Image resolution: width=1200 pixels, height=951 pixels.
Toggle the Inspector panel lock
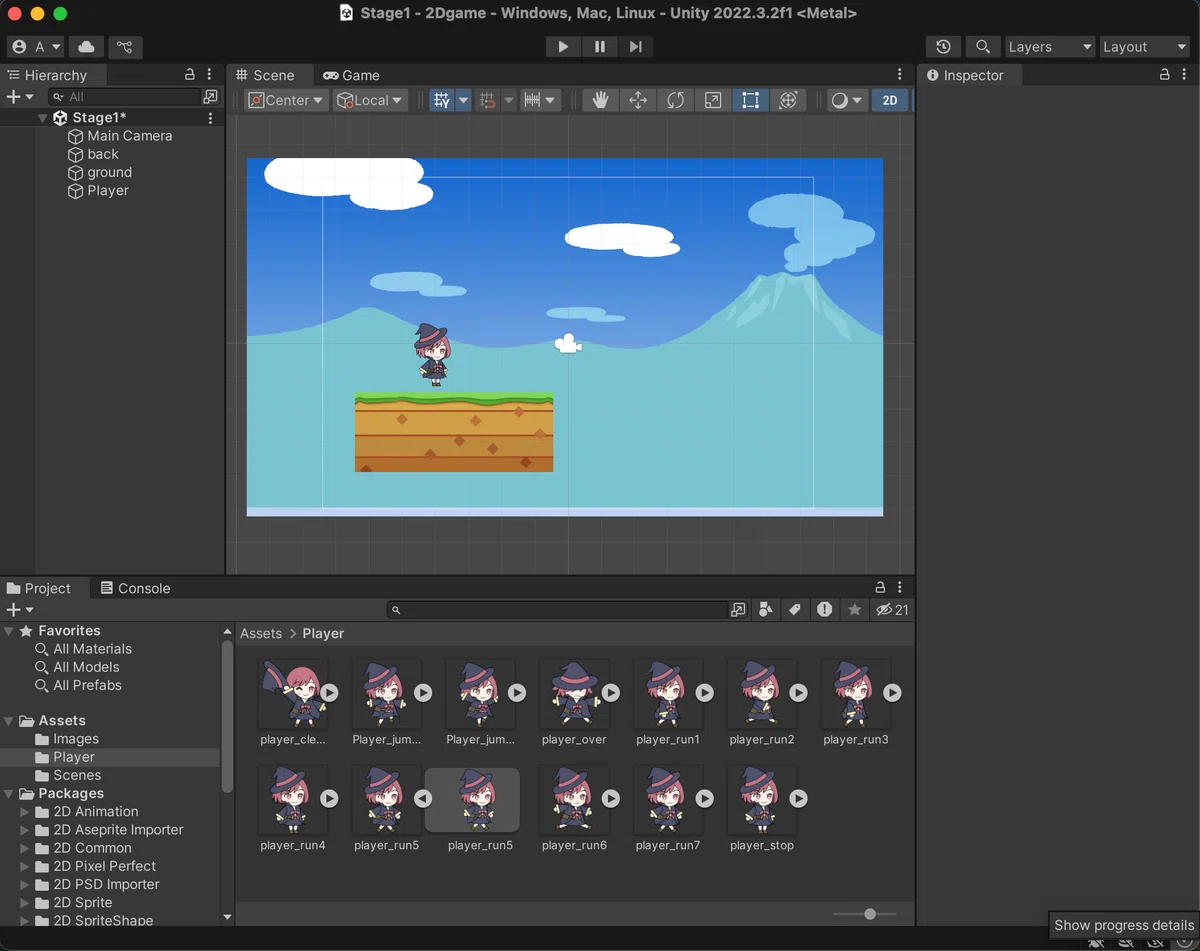click(1164, 75)
